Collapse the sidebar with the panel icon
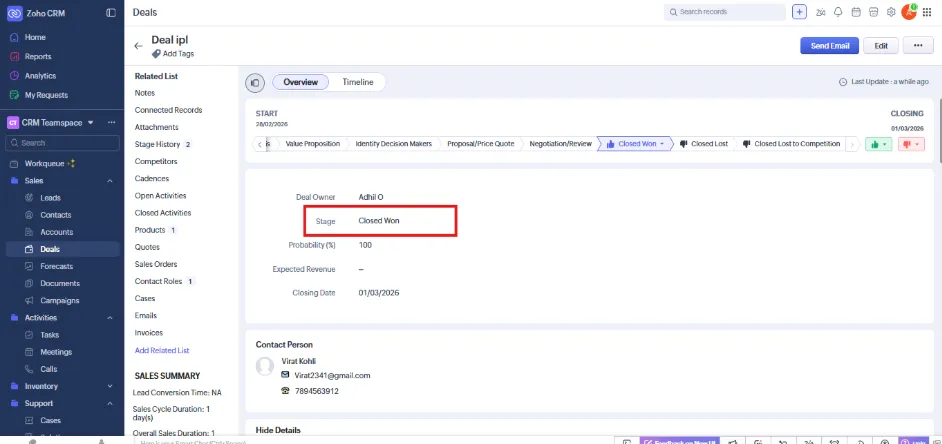Image resolution: width=942 pixels, height=444 pixels. (111, 13)
